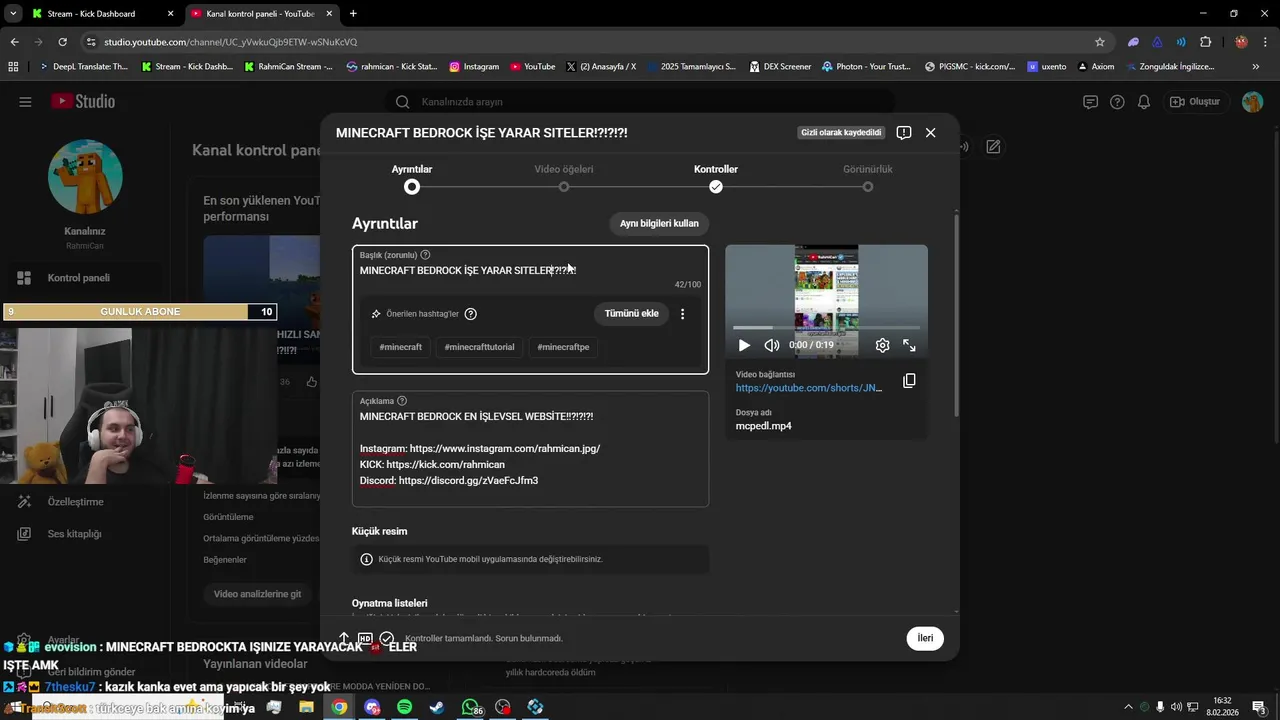1280x720 pixels.
Task: Seek on the video preview progress bar
Action: [826, 327]
